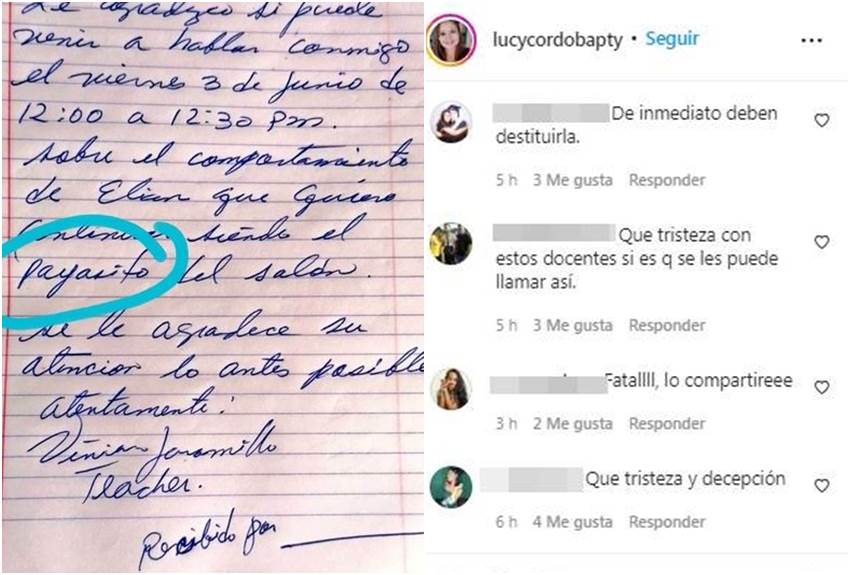
Task: Like the 'Fatalll, lo compartireee' comment
Action: click(822, 387)
